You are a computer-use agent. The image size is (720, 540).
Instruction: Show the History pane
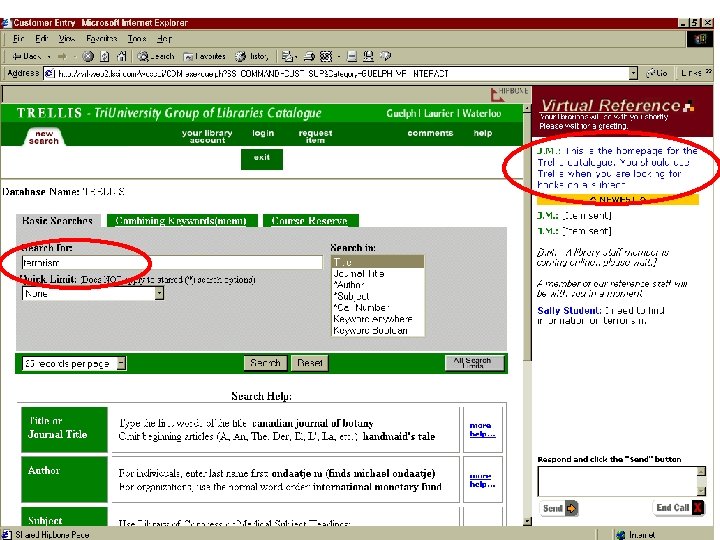252,56
